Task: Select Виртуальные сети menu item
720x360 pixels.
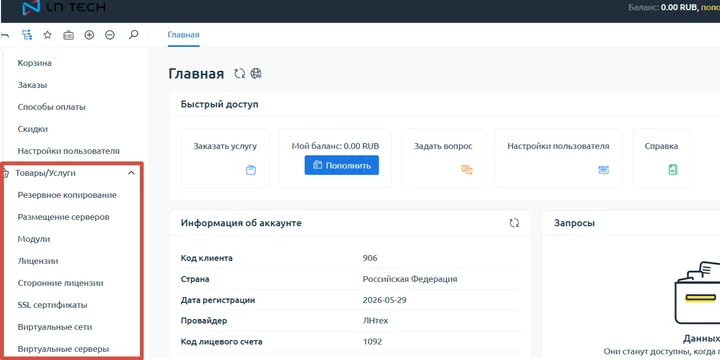Action: (55, 327)
